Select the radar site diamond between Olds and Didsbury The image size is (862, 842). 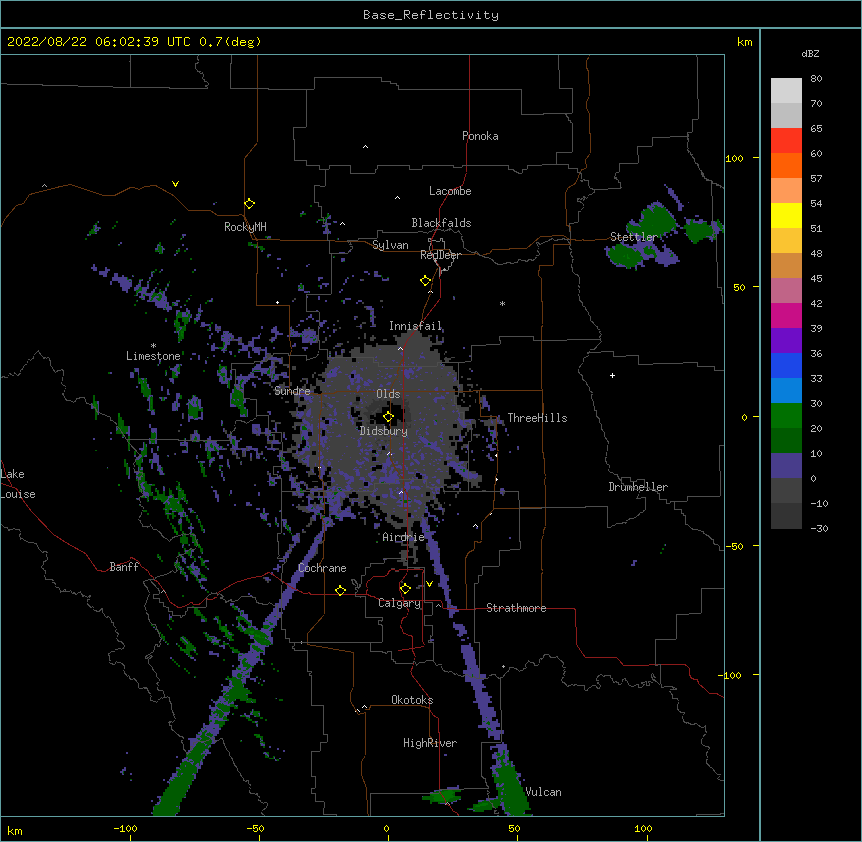[388, 417]
